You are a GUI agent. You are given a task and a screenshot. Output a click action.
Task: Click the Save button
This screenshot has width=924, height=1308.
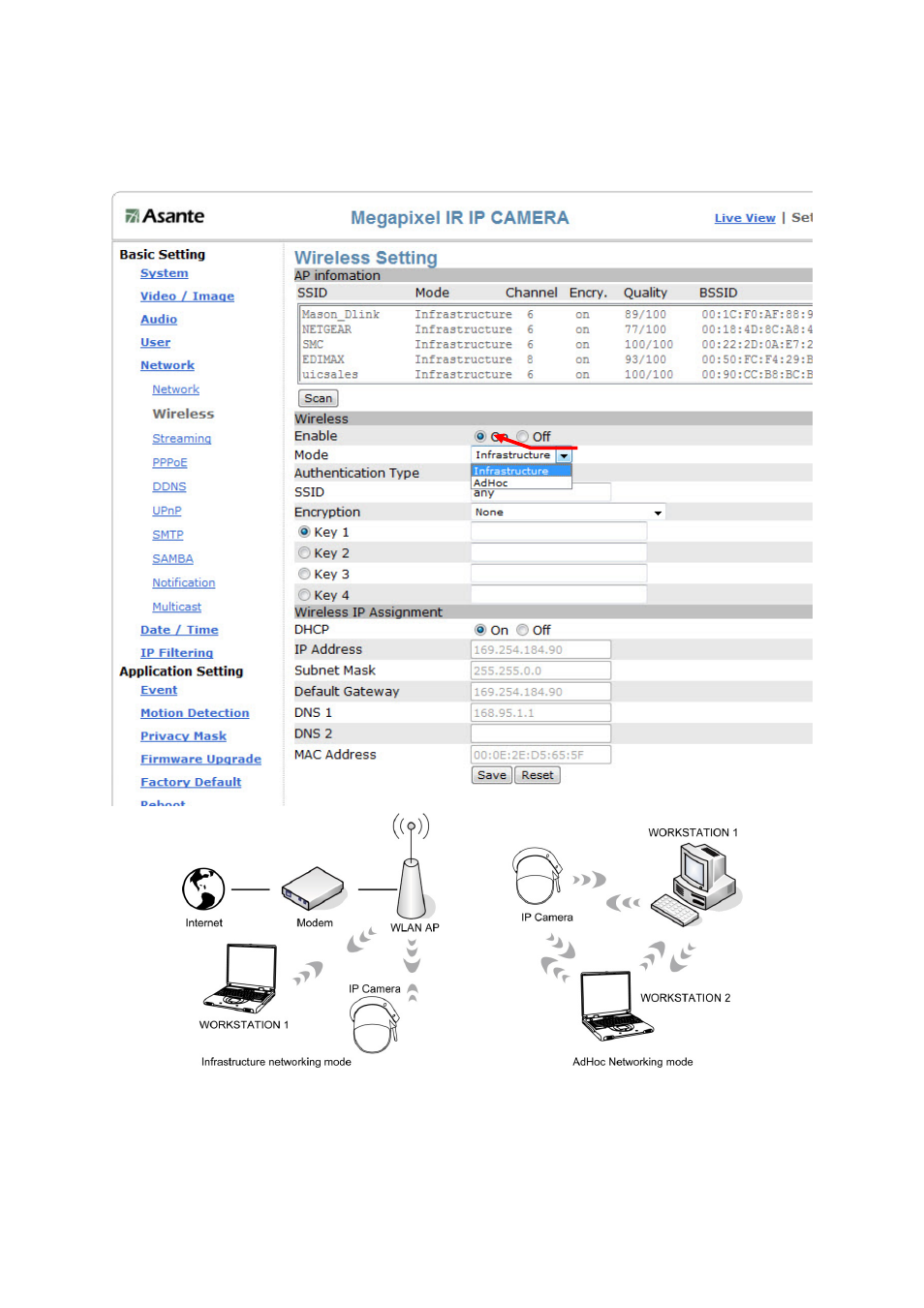[492, 775]
